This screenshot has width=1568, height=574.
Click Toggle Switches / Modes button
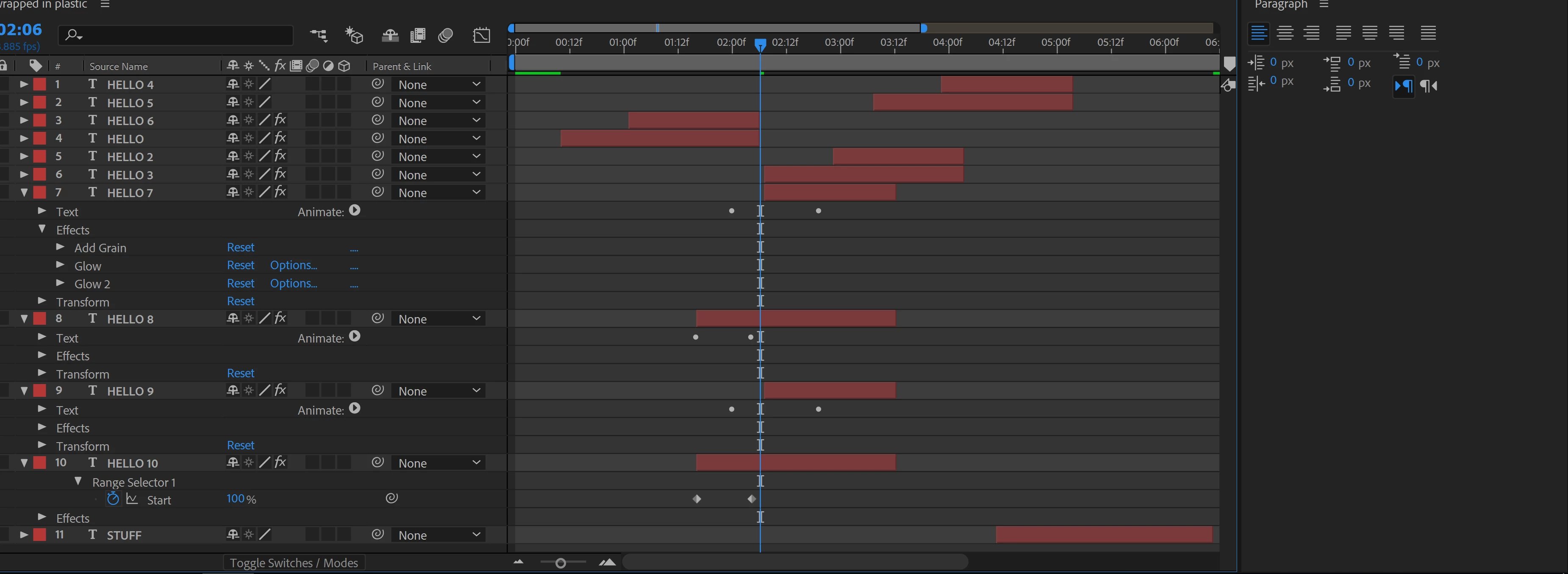click(x=294, y=563)
